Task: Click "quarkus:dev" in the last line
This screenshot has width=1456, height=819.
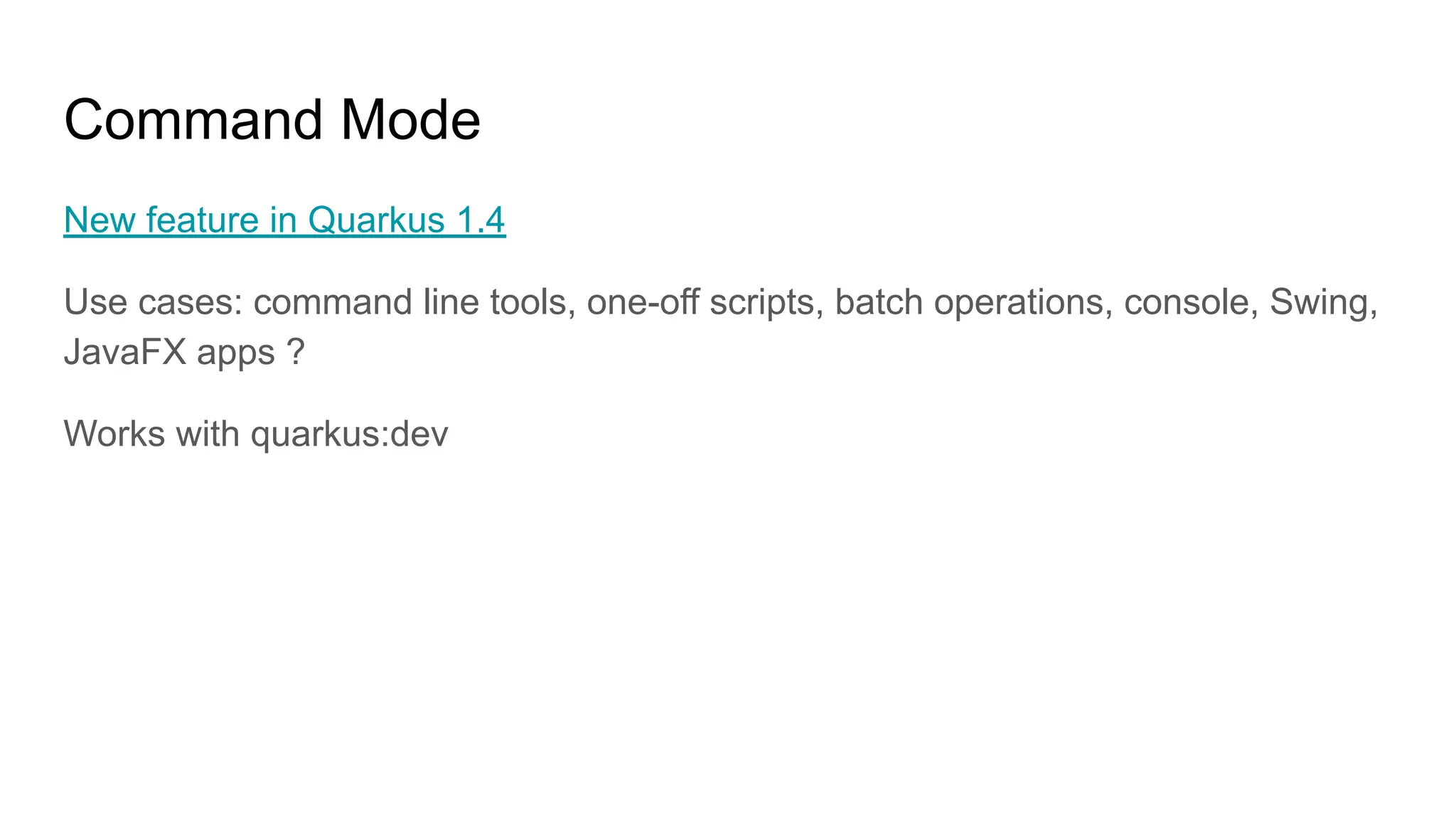Action: pos(349,434)
